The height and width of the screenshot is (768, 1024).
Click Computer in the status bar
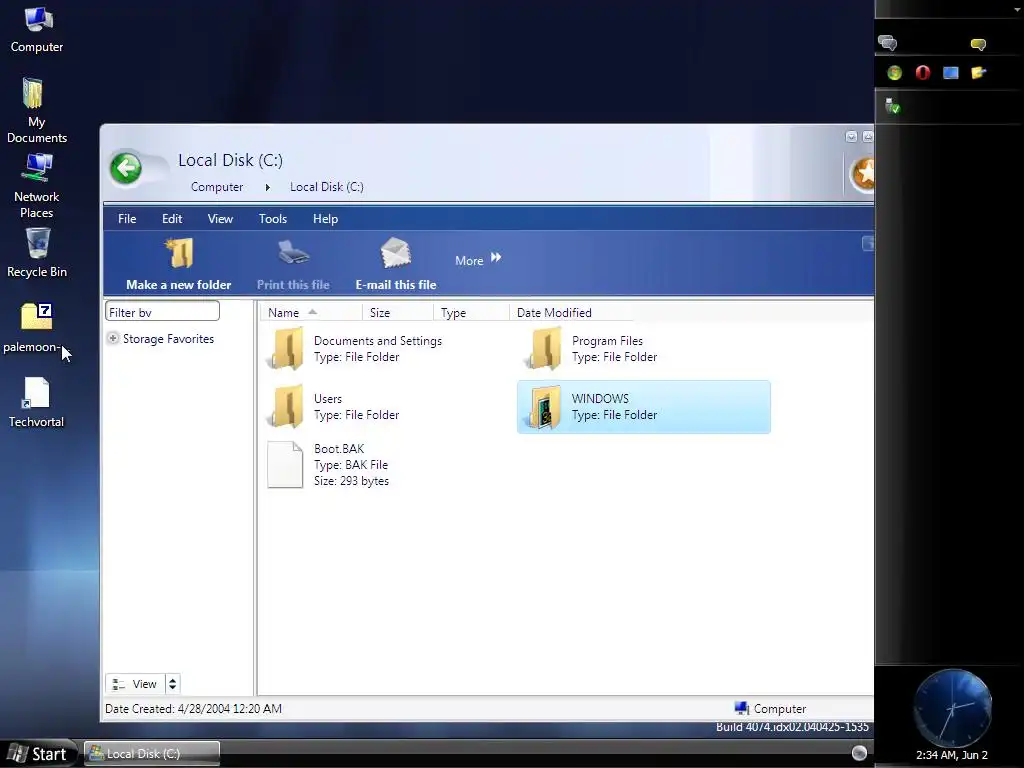tap(771, 709)
